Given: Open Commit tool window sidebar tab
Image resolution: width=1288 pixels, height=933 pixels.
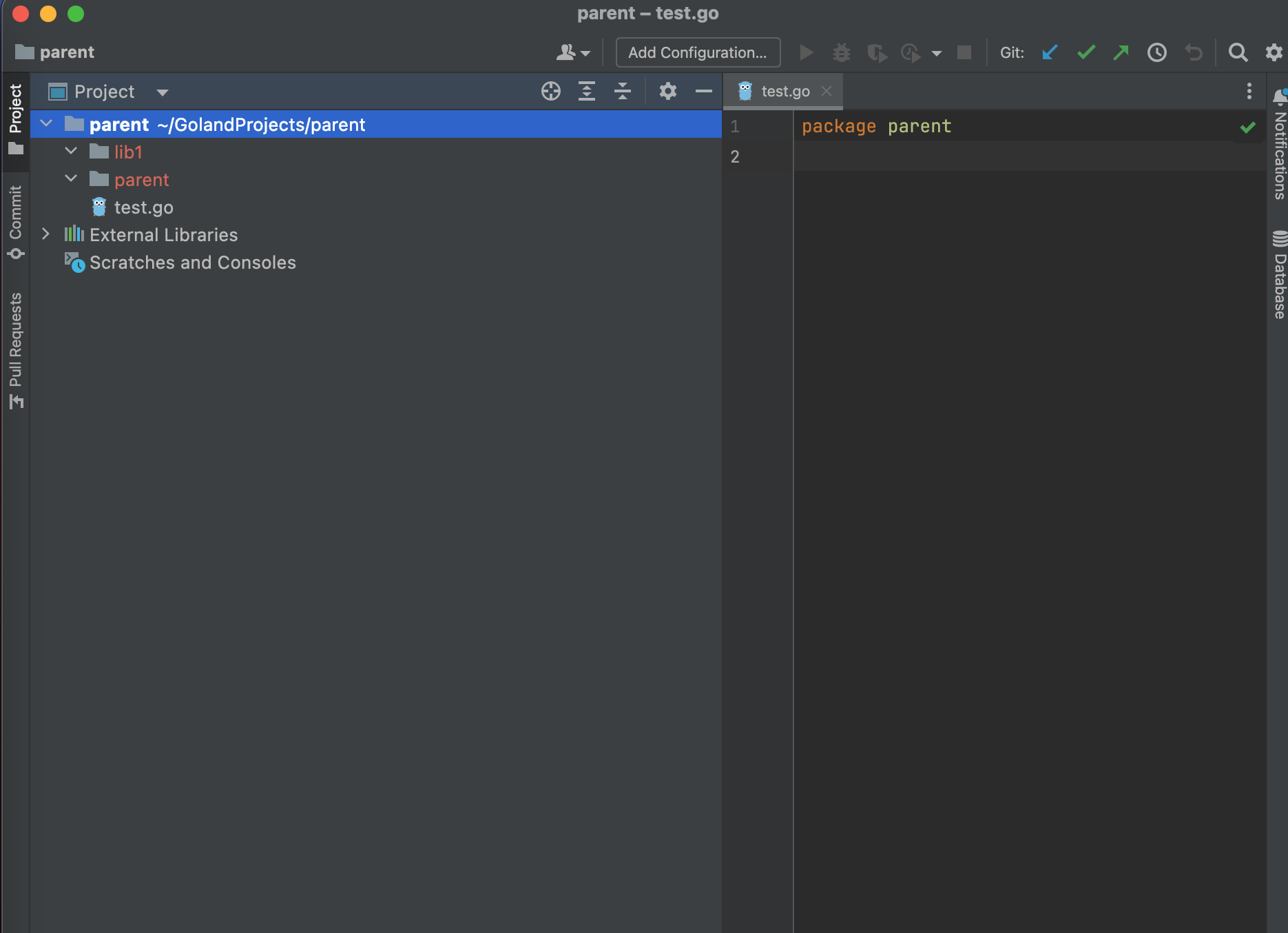Looking at the screenshot, I should pyautogui.click(x=15, y=222).
